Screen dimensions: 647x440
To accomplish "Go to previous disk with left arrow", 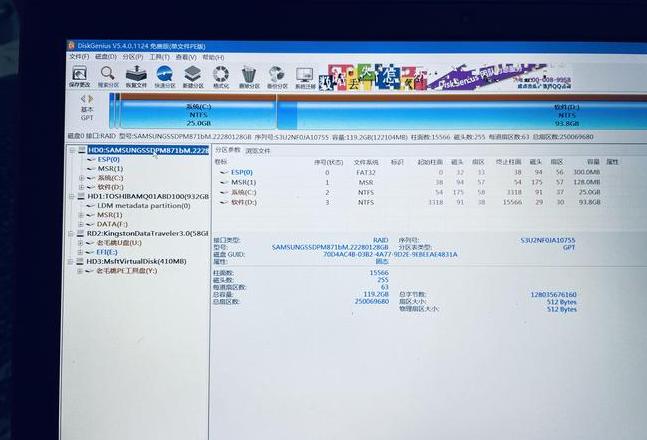I will 83,99.
